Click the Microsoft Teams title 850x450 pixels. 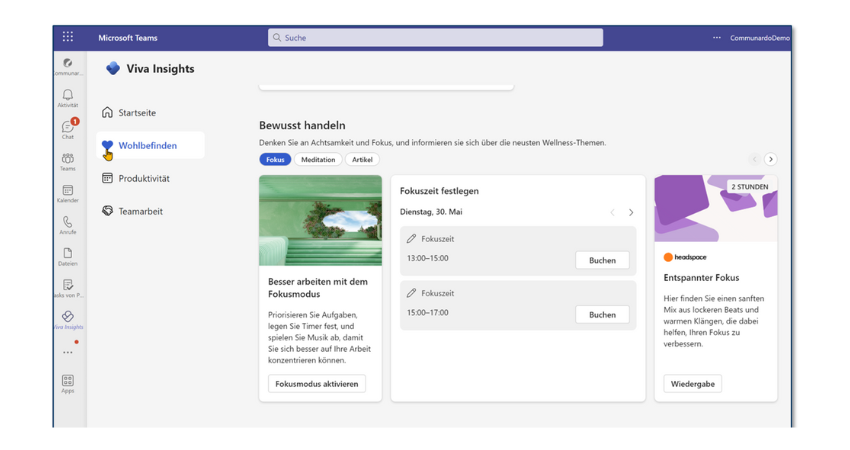tap(128, 38)
